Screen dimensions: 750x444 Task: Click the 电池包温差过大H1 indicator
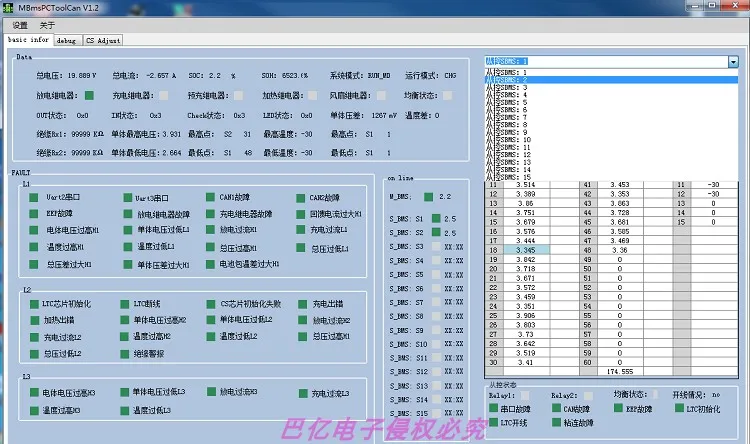coord(210,264)
